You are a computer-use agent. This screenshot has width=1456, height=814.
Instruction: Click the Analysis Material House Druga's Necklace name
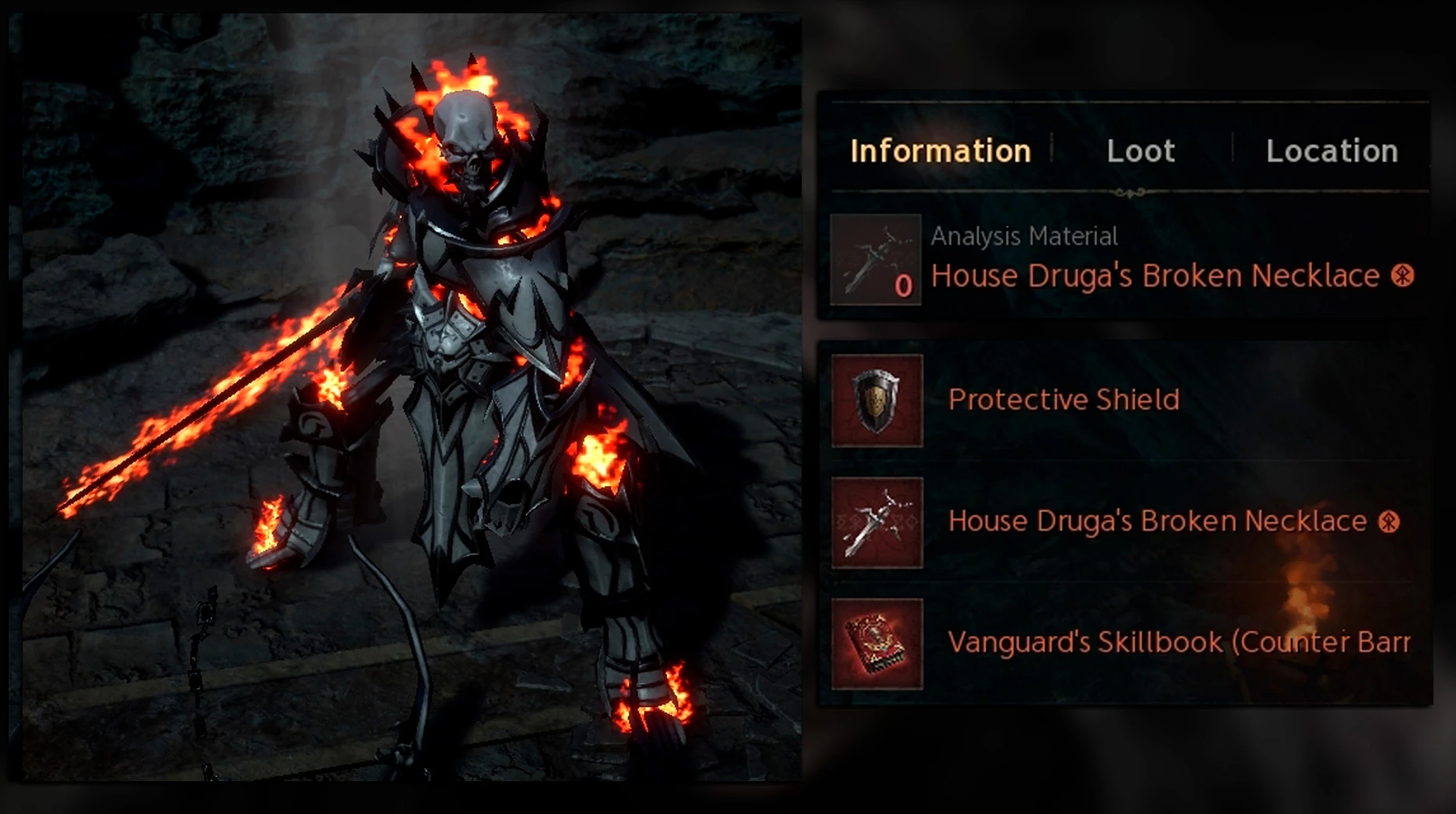[1155, 276]
